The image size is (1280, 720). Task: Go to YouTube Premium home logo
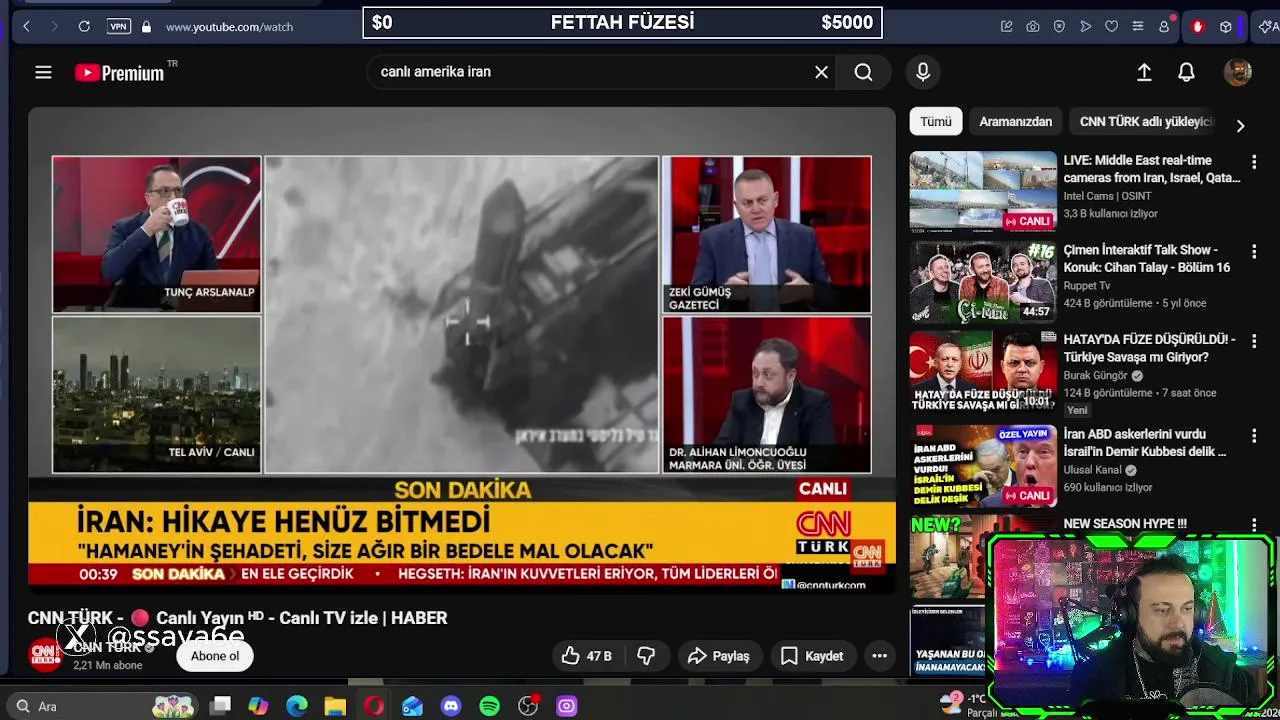coord(120,72)
